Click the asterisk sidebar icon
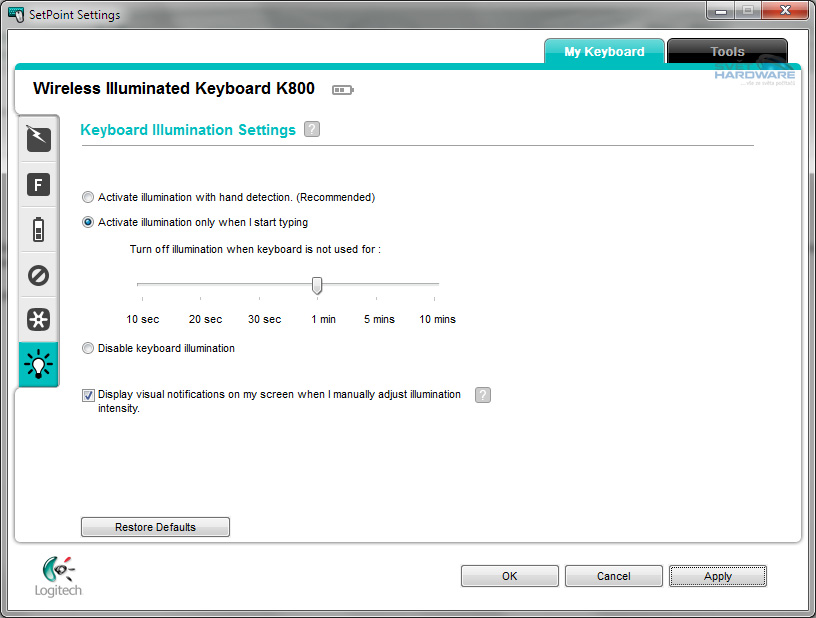 coord(38,320)
